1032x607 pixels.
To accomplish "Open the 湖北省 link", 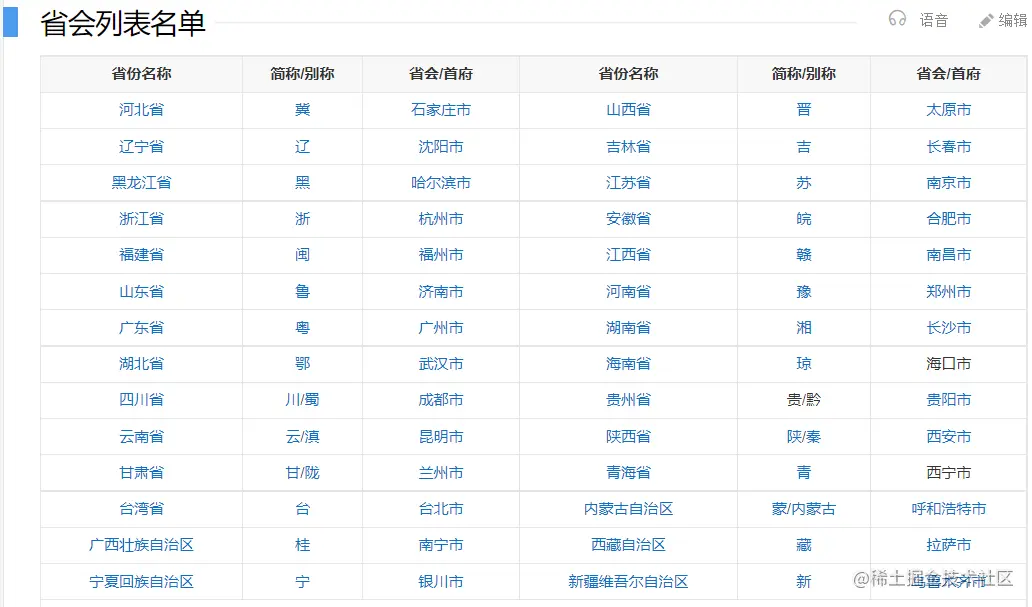I will click(x=142, y=363).
